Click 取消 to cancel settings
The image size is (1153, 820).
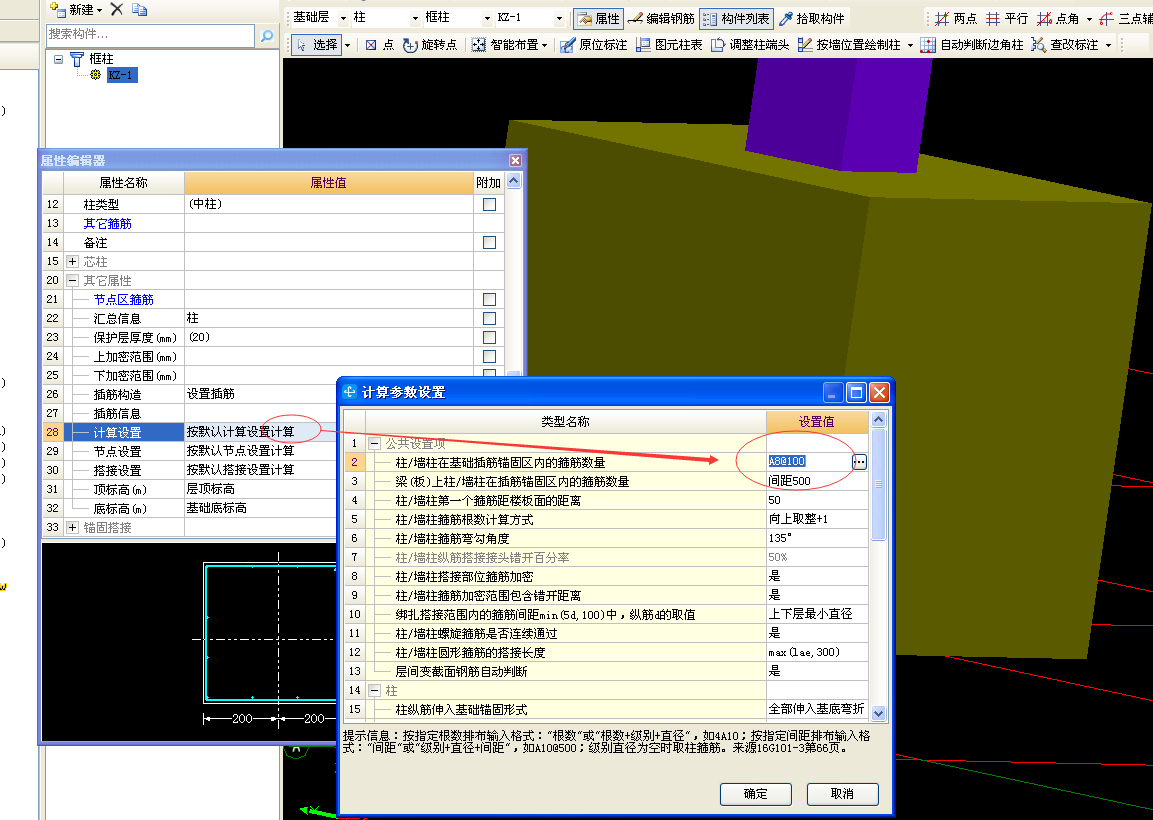click(843, 794)
